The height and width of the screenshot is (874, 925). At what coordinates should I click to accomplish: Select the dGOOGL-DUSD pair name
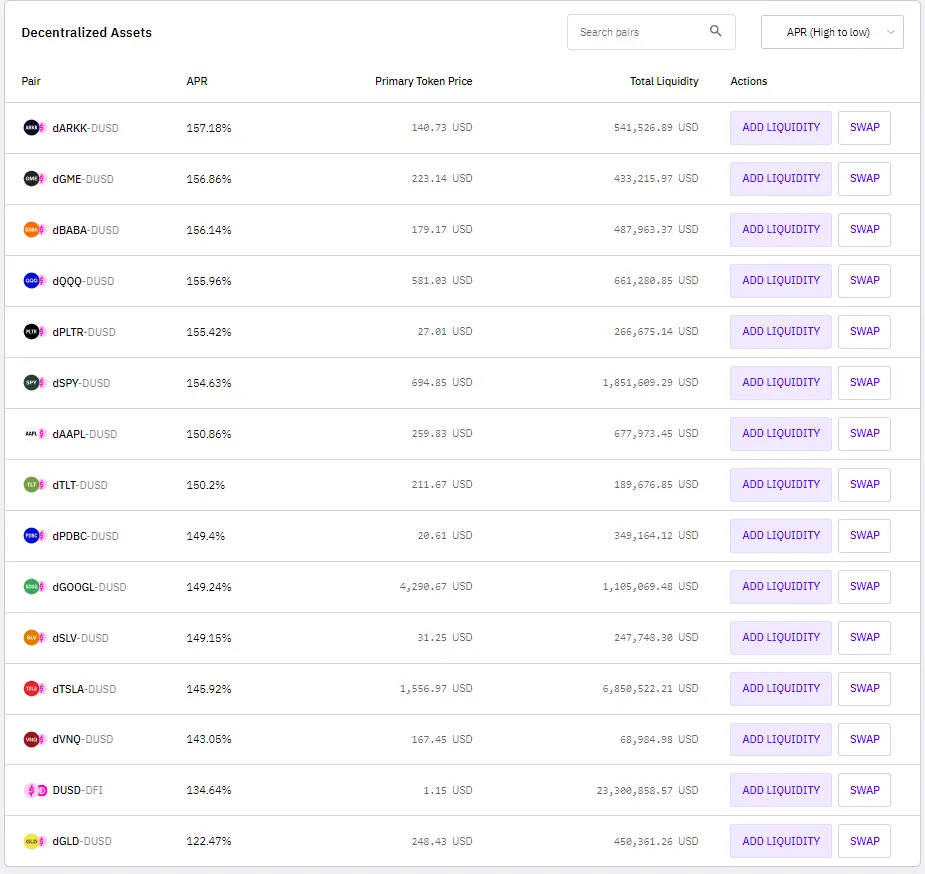tap(89, 587)
